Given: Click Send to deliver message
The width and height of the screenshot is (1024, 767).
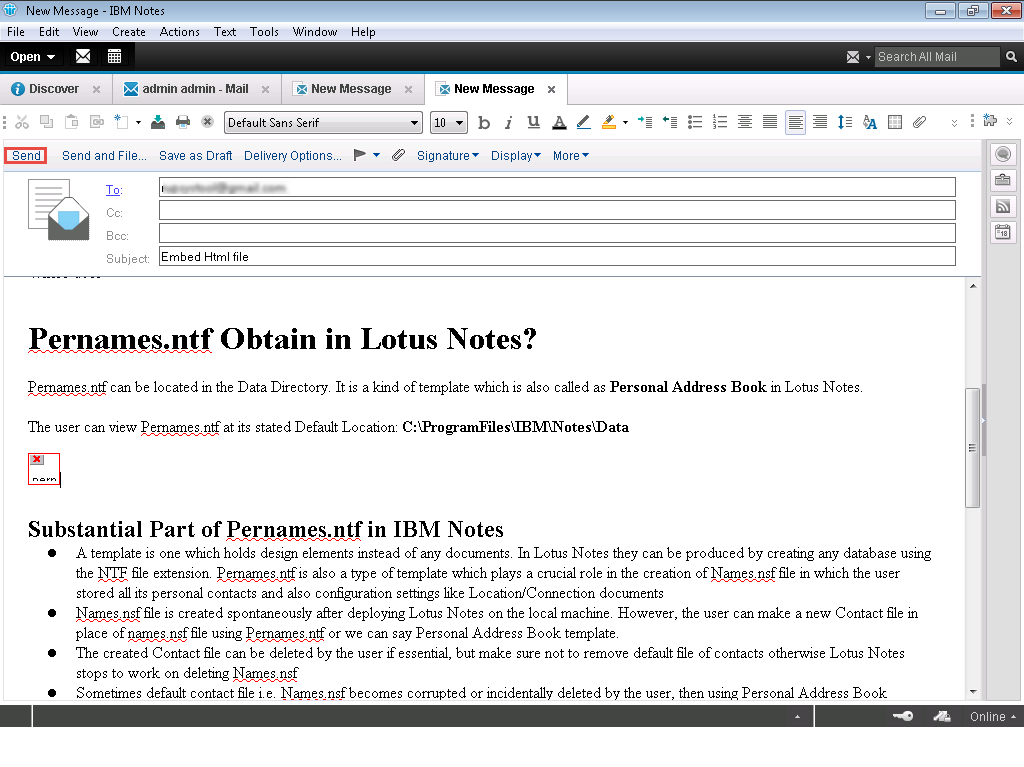Looking at the screenshot, I should coord(26,155).
